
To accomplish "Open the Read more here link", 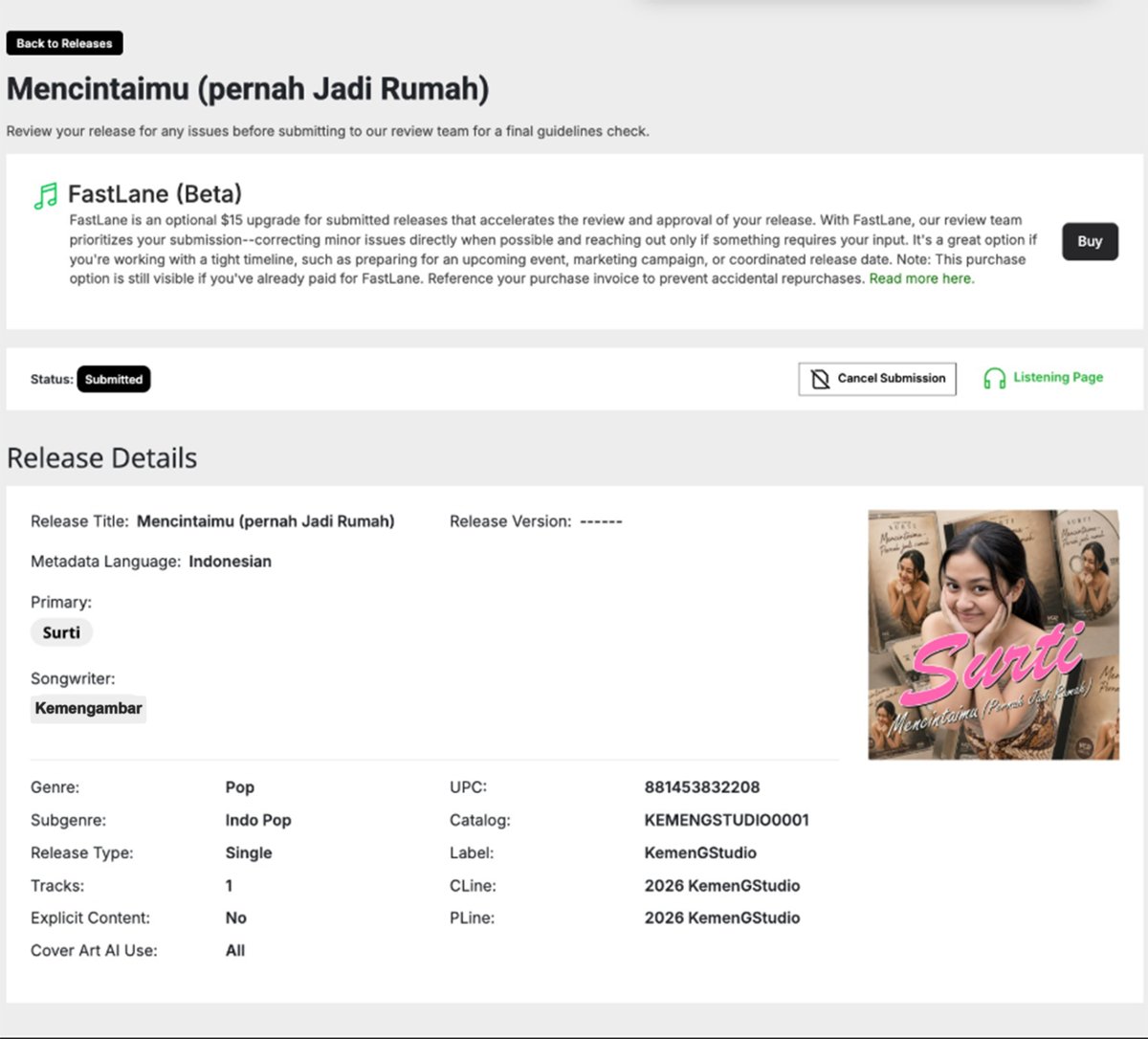I will coord(921,278).
